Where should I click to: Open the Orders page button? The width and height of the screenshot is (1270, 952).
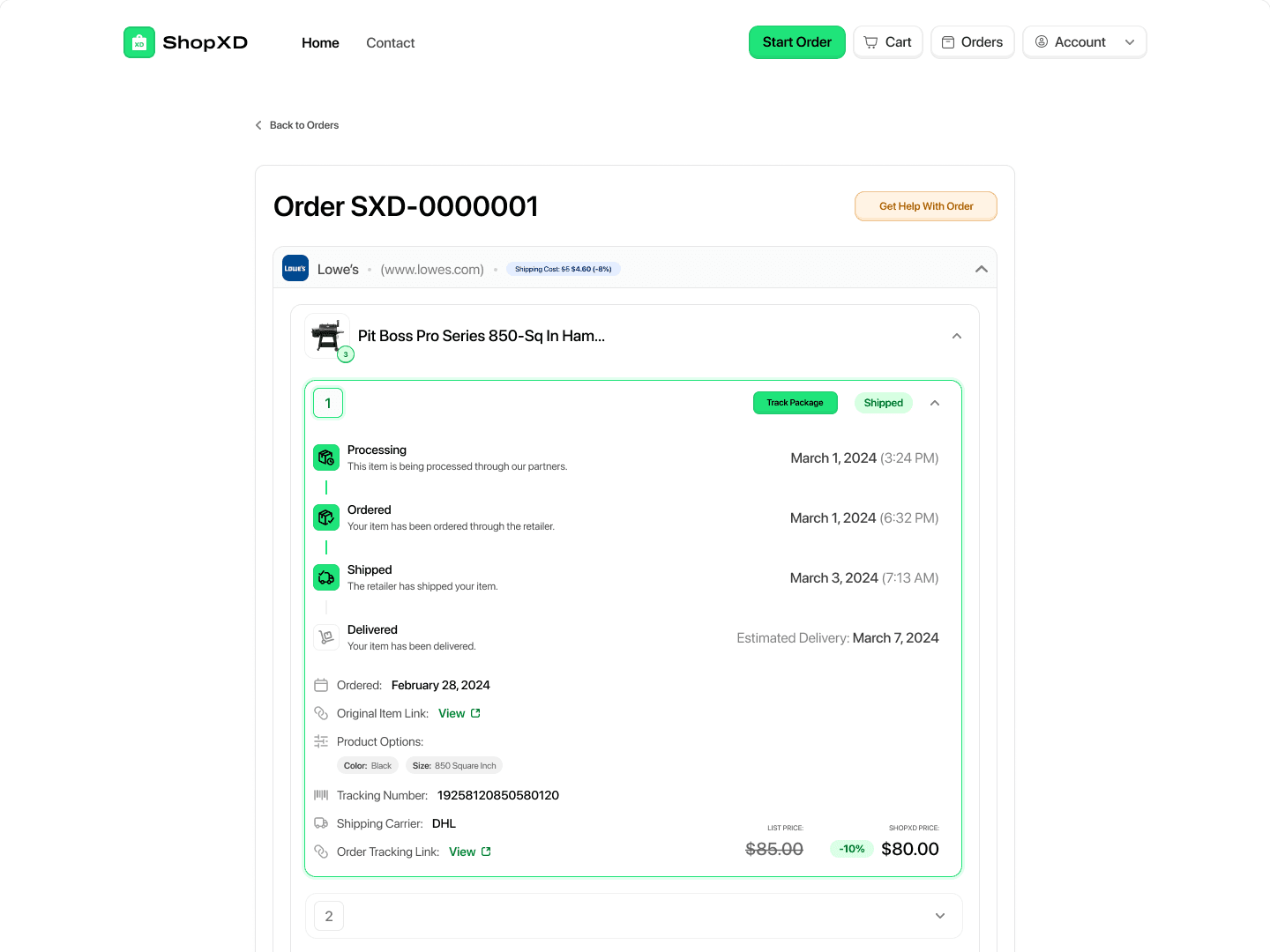(x=973, y=42)
